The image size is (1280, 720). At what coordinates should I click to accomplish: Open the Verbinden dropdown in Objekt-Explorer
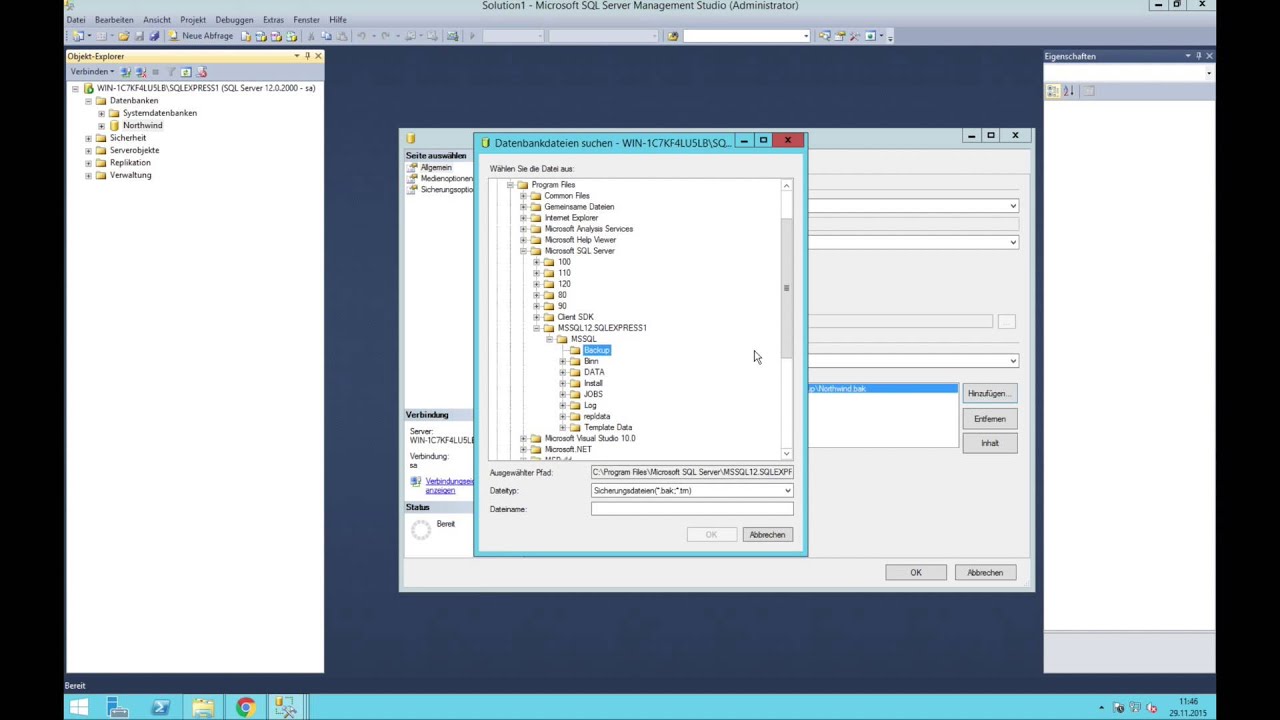point(92,72)
